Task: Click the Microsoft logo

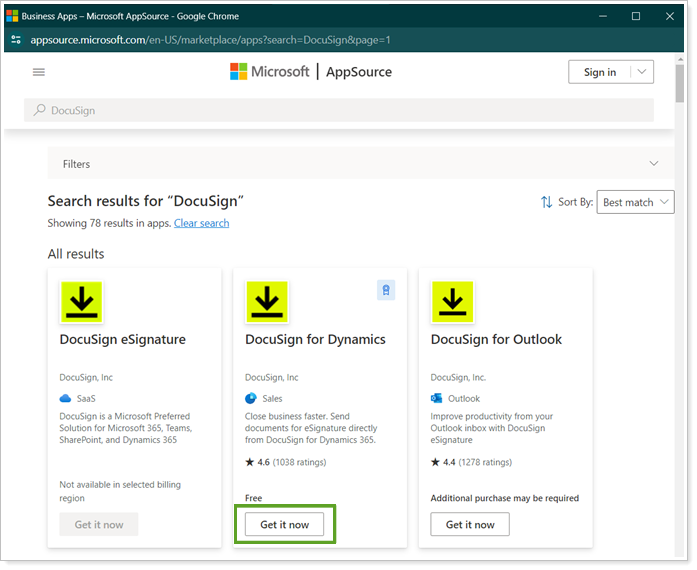Action: coord(270,72)
